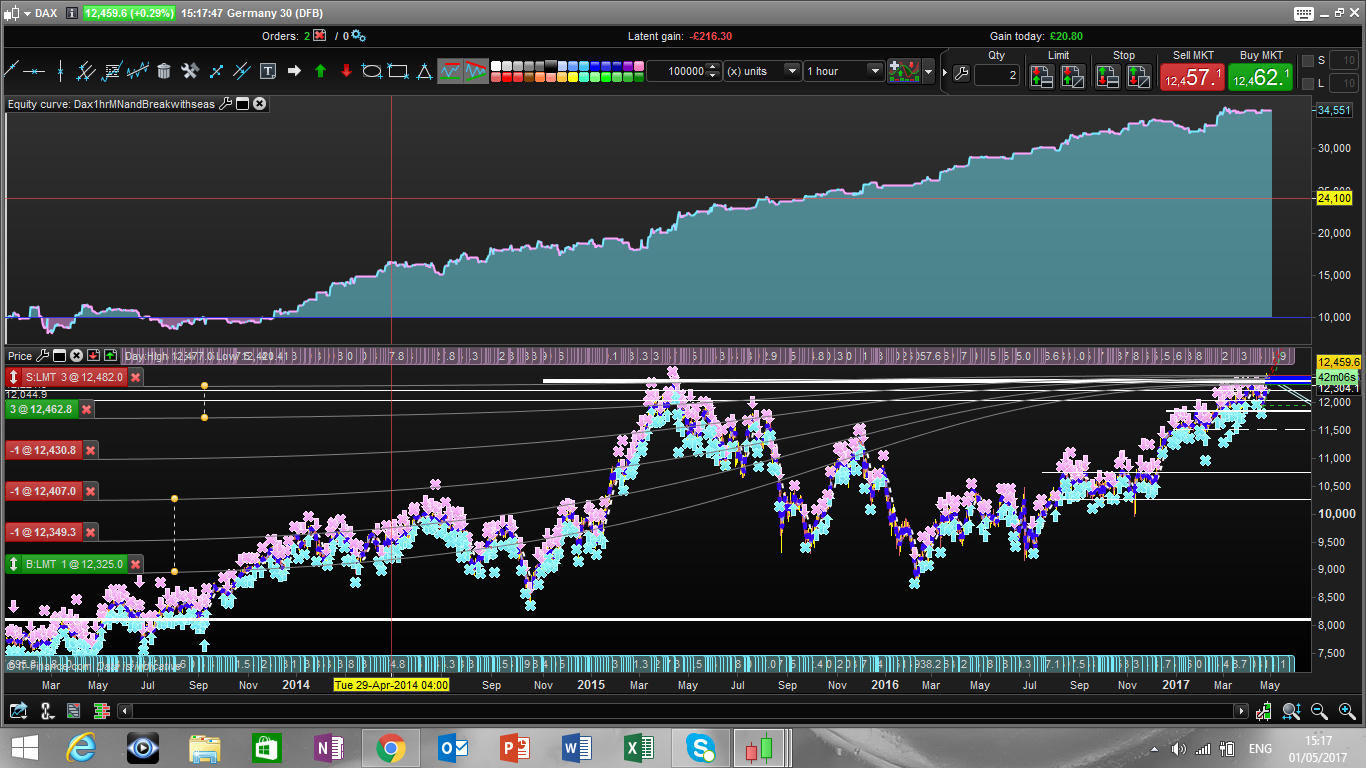The image size is (1366, 768).
Task: Click the second Stop order icon
Action: tap(1139, 75)
